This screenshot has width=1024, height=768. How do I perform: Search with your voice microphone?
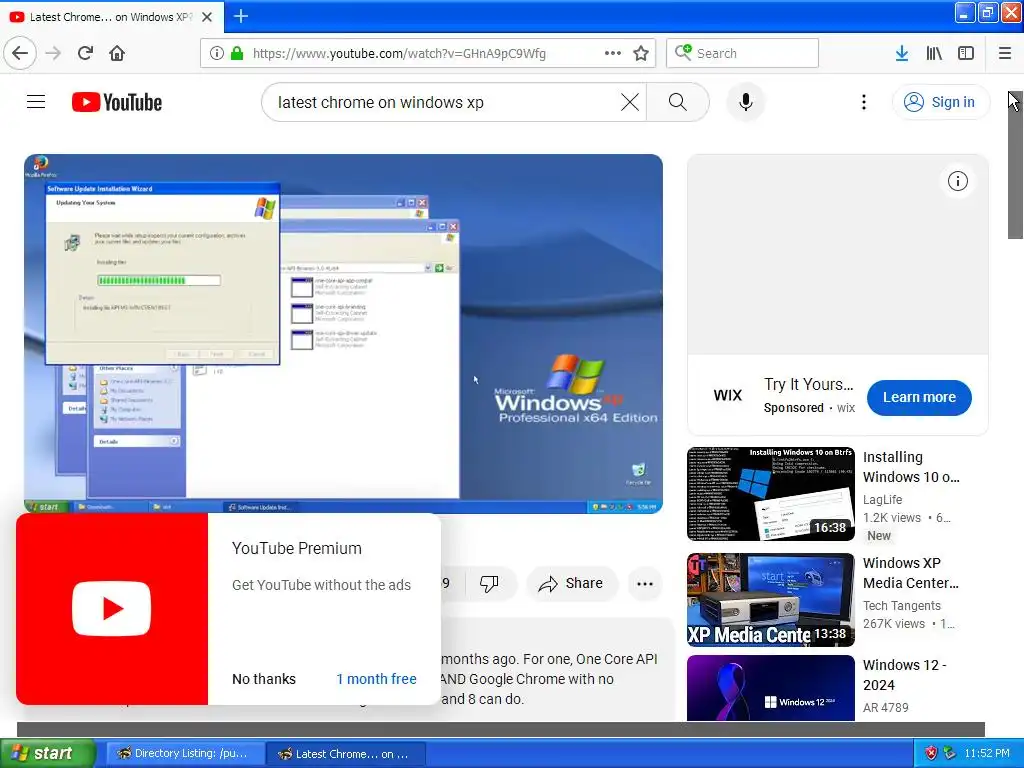(746, 102)
